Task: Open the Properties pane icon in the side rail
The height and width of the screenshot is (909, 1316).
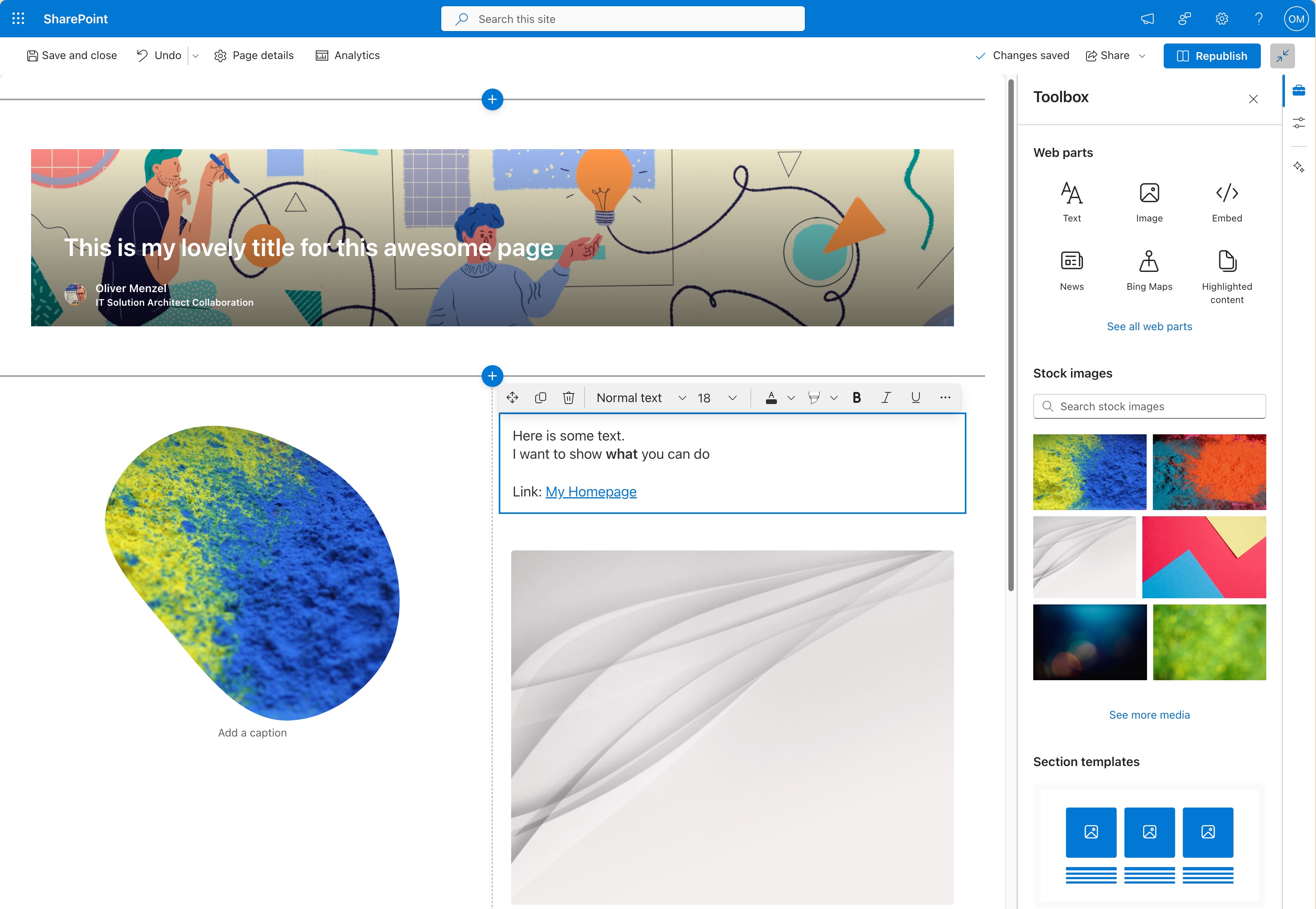Action: pos(1299,122)
